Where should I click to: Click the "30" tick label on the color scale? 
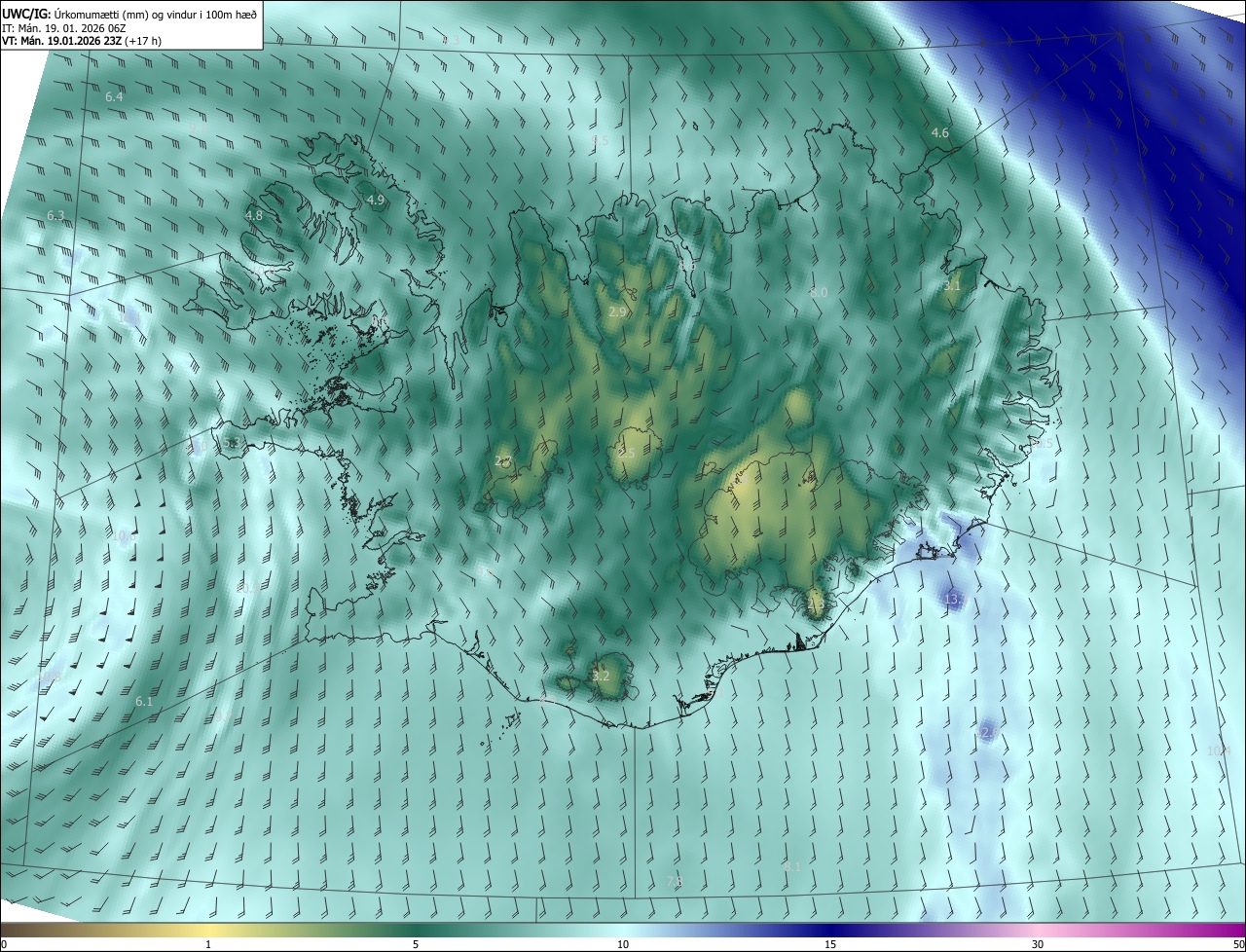click(x=1038, y=944)
